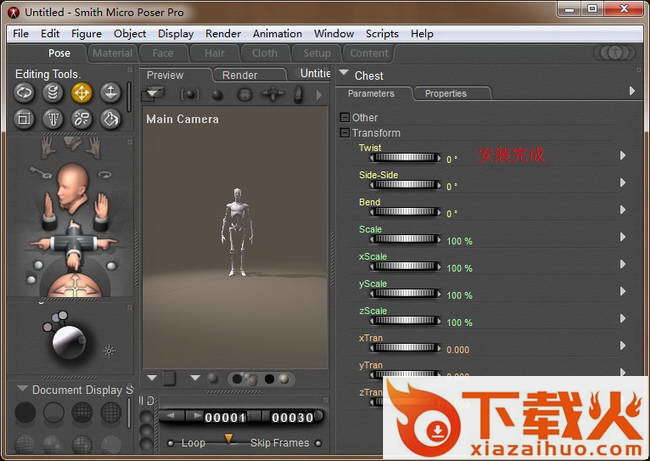Select the Taper editing tool
Viewport: 650px width, 461px height.
(x=53, y=119)
